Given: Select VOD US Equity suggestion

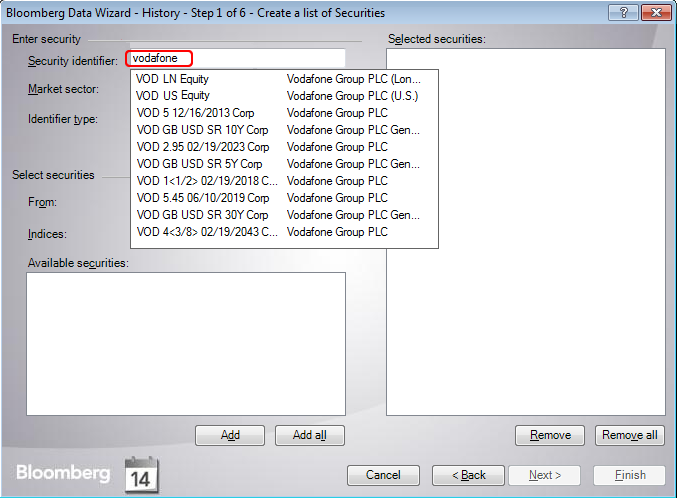Looking at the screenshot, I should tap(284, 96).
